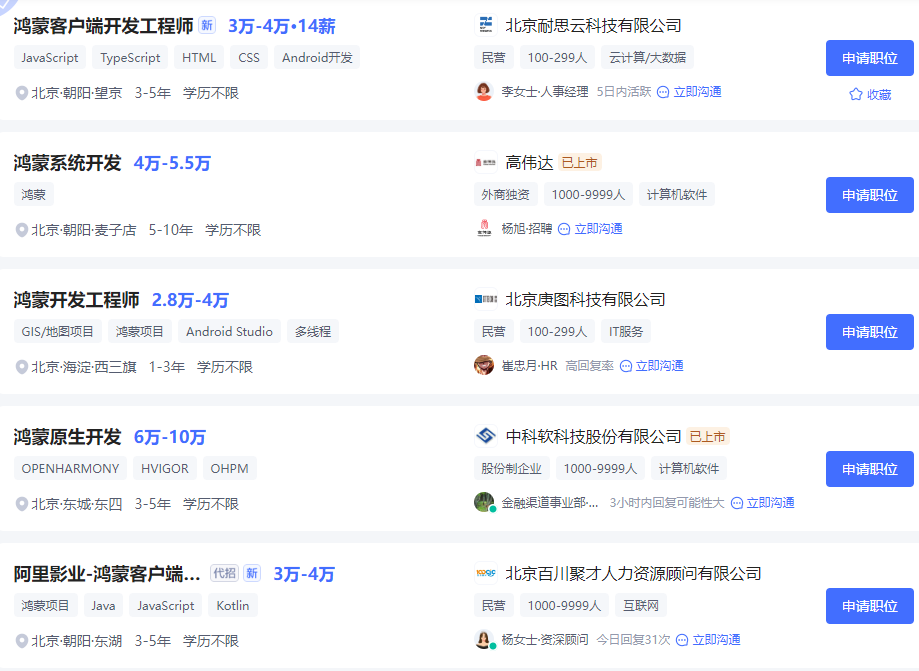Viewport: 919px width, 671px height.
Task: Click location pin for 北京·朝阳·东湖
Action: click(22, 641)
